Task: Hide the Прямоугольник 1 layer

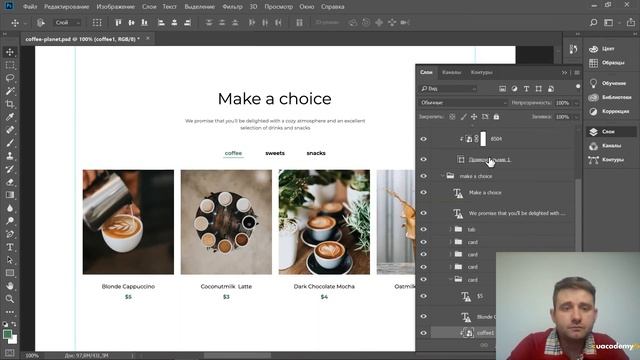Action: [x=424, y=160]
